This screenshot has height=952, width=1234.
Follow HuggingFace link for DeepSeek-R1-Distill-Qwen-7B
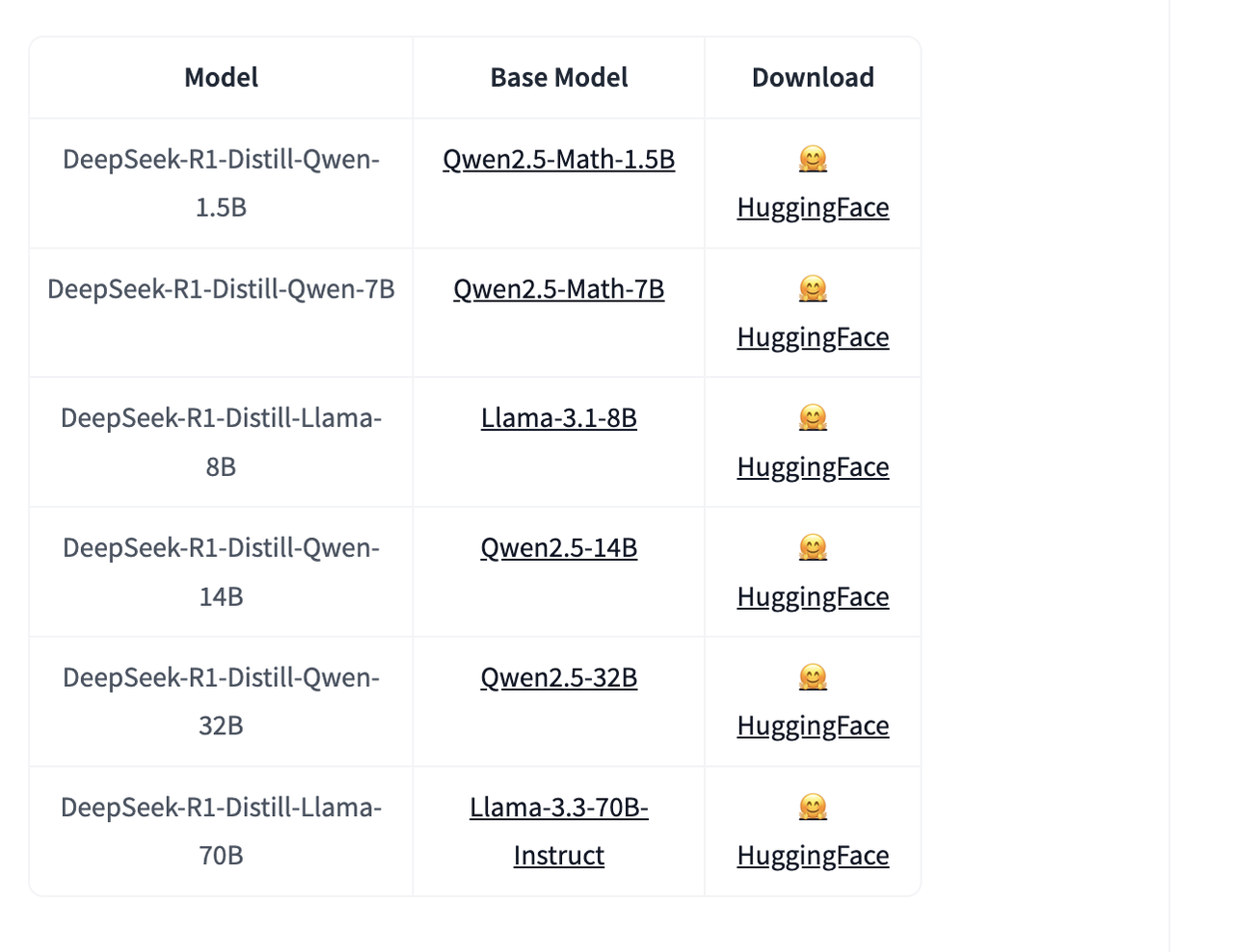click(813, 337)
